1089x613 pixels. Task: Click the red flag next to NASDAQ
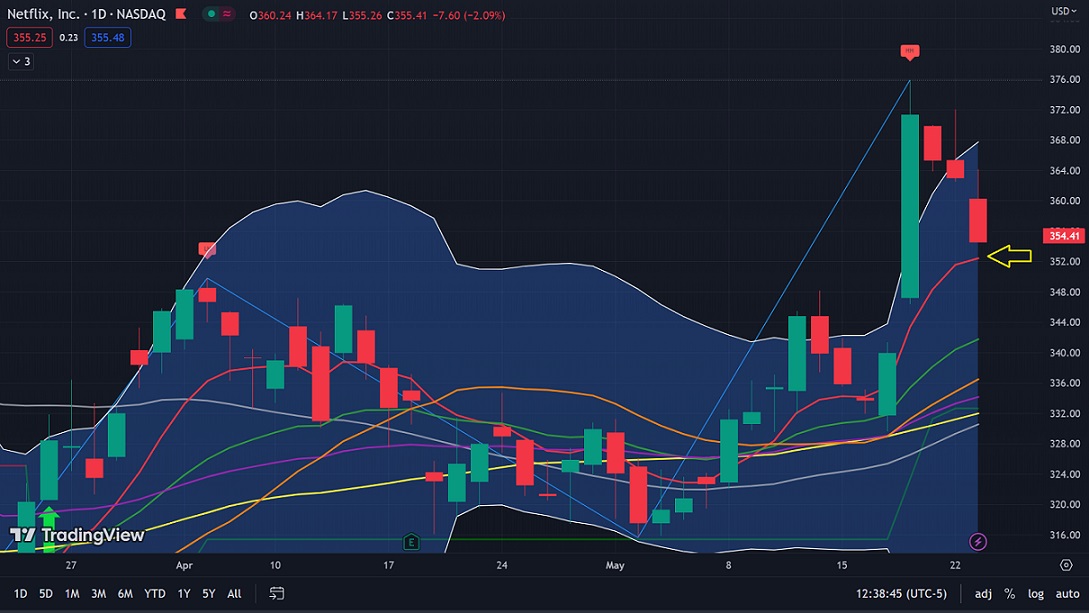(x=181, y=14)
